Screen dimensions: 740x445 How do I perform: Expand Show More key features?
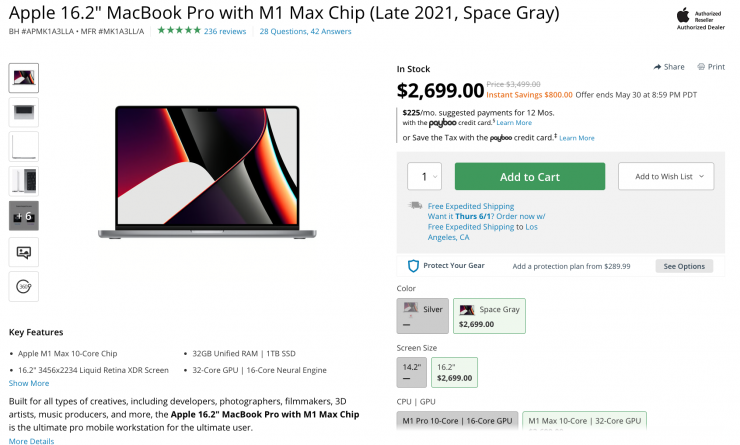click(x=29, y=383)
